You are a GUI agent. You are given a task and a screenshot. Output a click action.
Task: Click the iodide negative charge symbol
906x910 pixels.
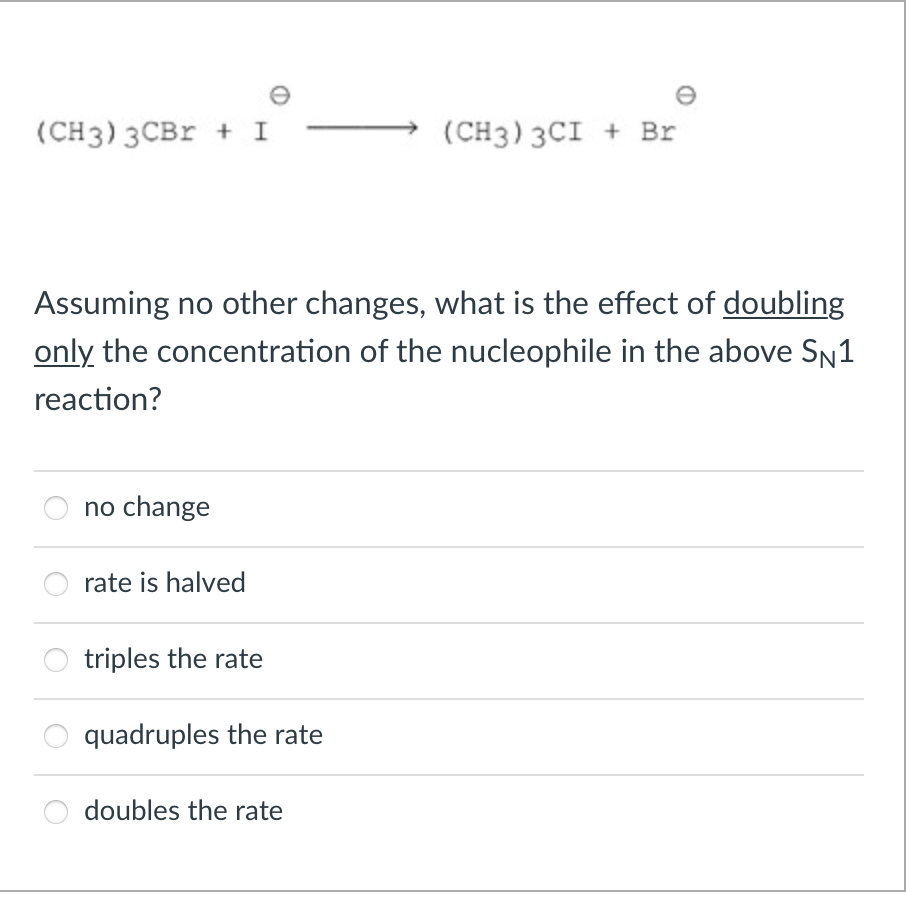[x=280, y=97]
